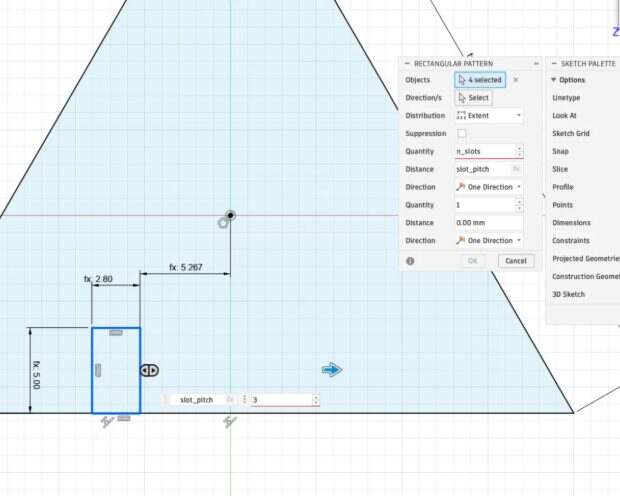Click the sketch origin point
The image size is (620, 496).
(231, 215)
